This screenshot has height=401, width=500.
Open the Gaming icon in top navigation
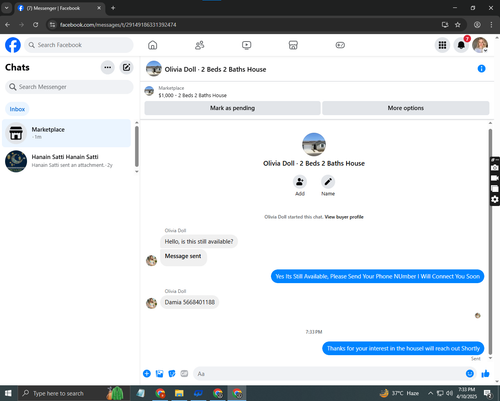point(340,45)
